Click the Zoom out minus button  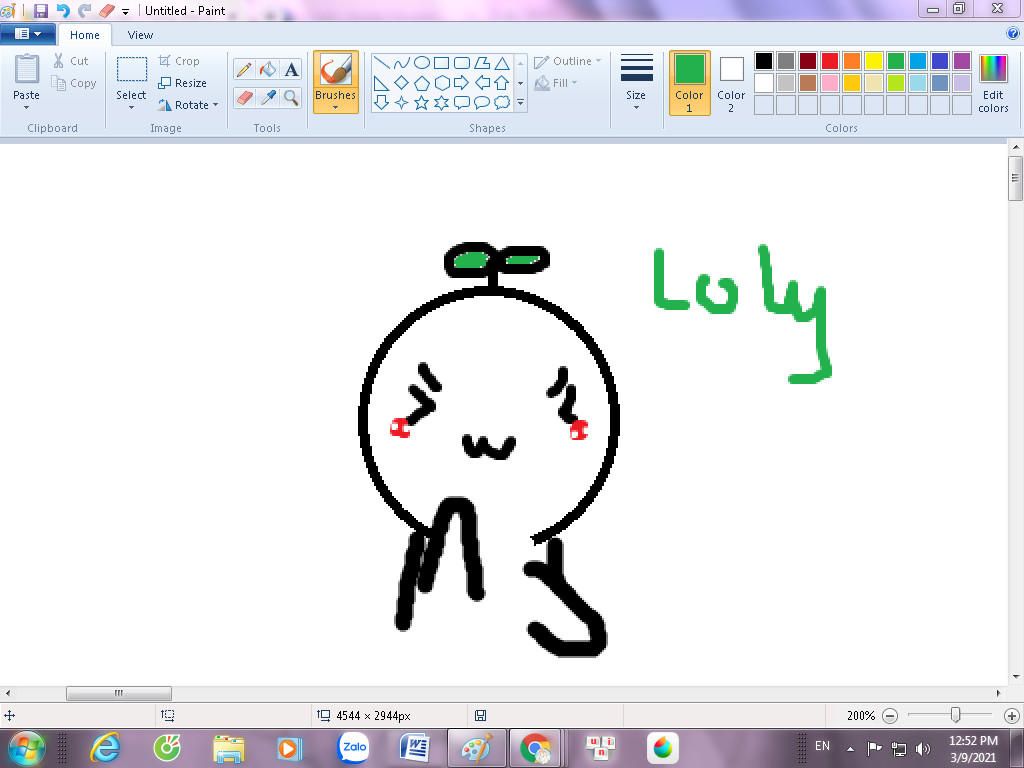point(890,716)
